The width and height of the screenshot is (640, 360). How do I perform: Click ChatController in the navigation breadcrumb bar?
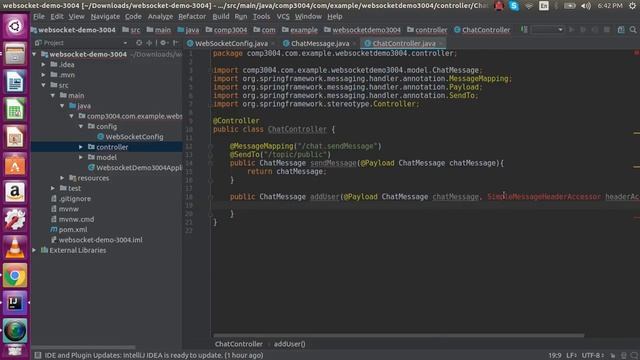pos(482,30)
